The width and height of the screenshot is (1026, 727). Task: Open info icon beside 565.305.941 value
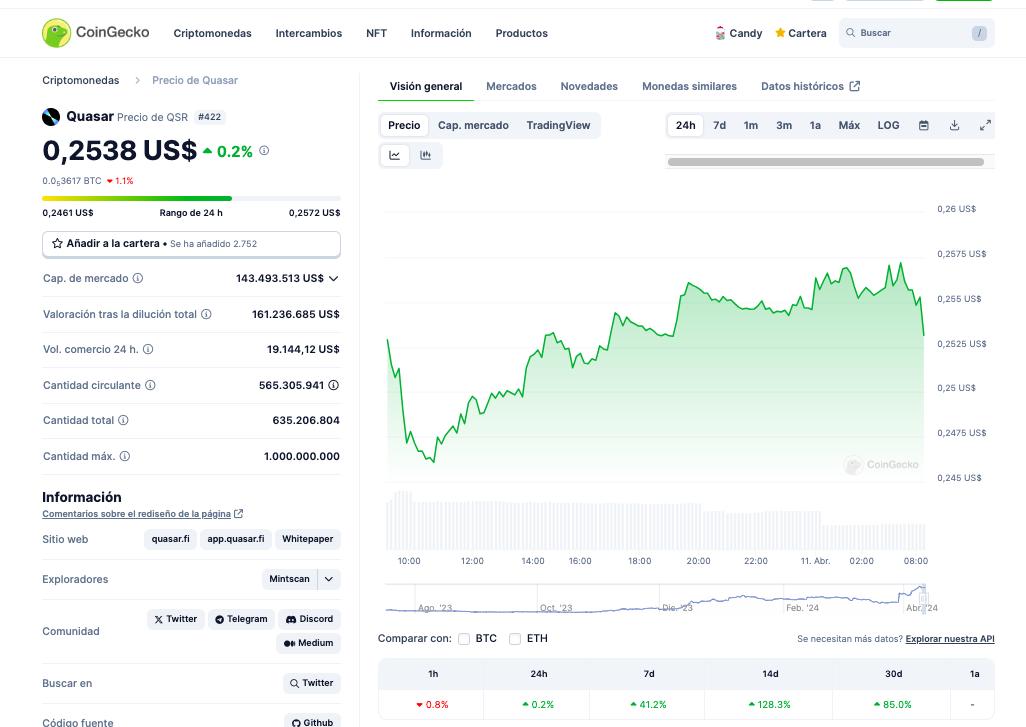[334, 385]
